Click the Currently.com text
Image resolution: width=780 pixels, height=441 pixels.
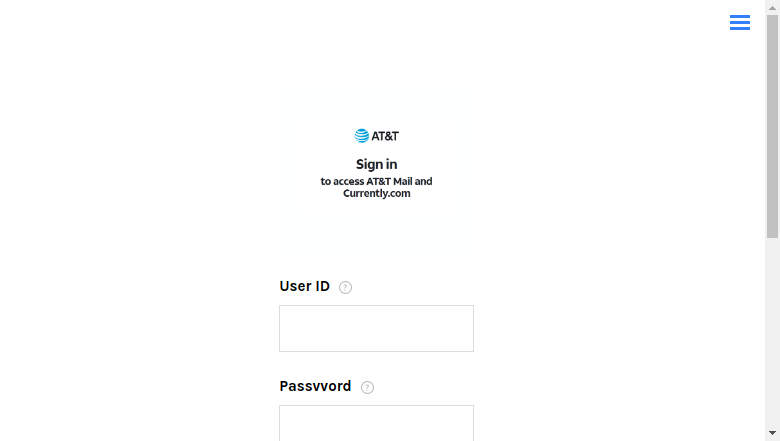point(377,193)
